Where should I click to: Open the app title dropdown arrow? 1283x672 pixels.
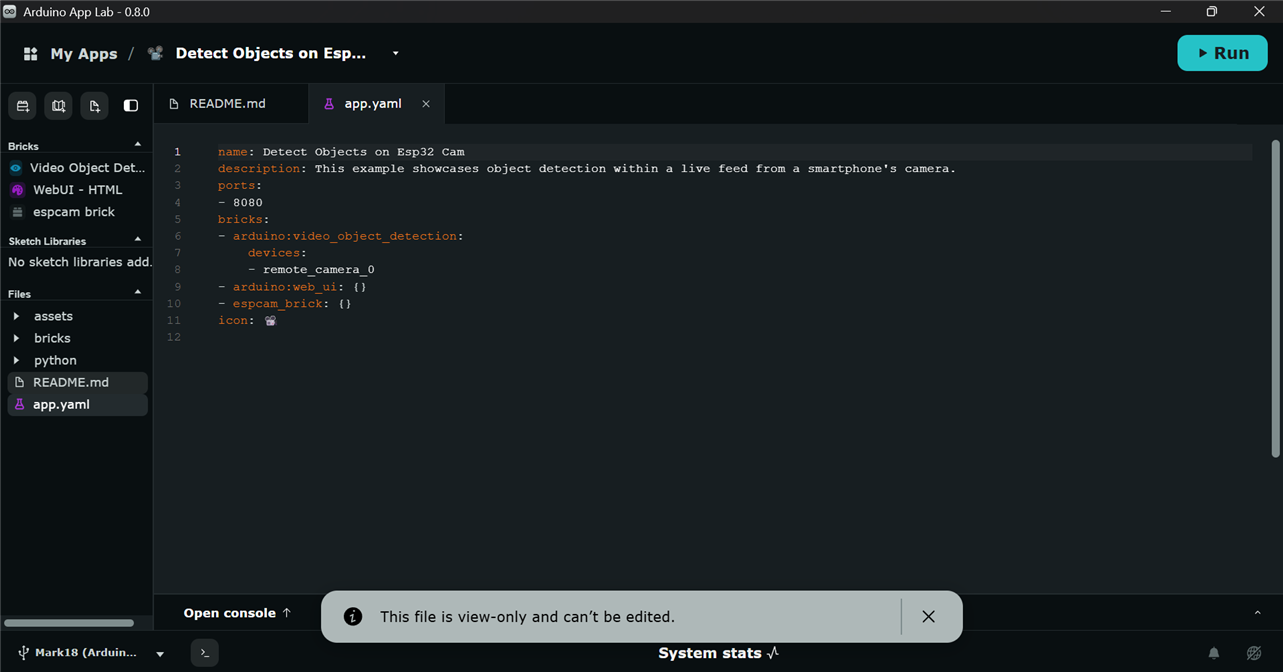tap(395, 54)
